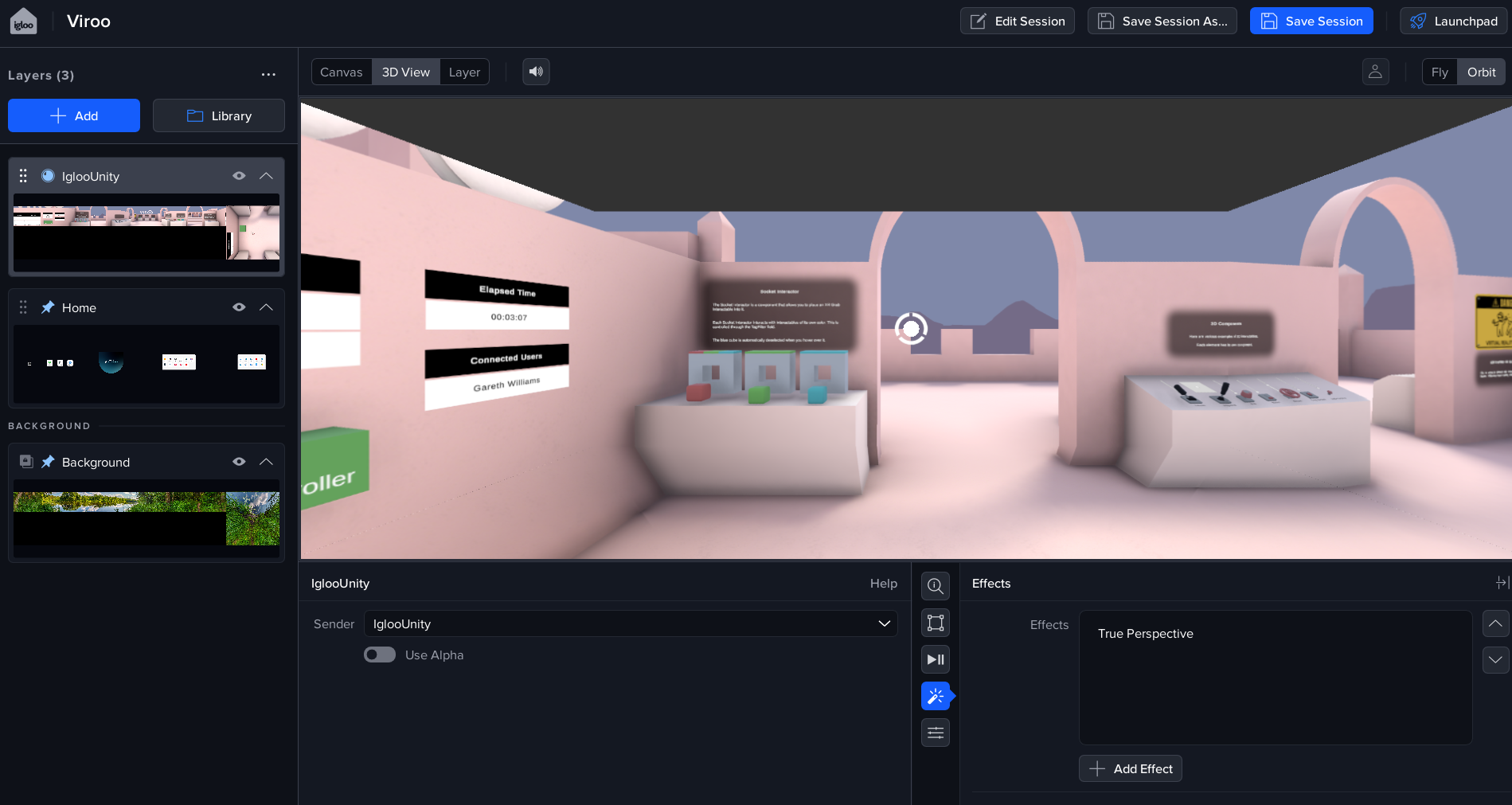Select the Background layer thumbnail

(x=147, y=518)
